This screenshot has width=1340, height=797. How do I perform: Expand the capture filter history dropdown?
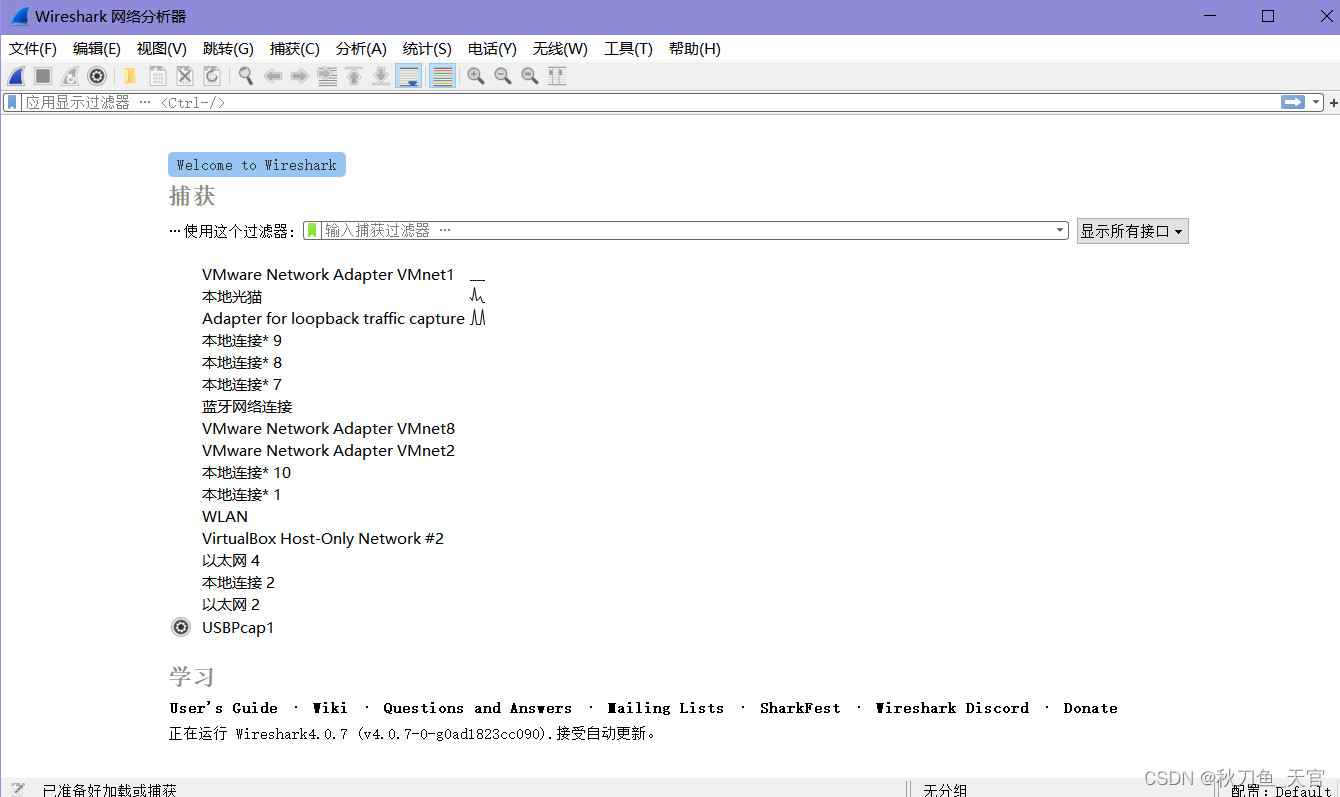[x=1061, y=230]
